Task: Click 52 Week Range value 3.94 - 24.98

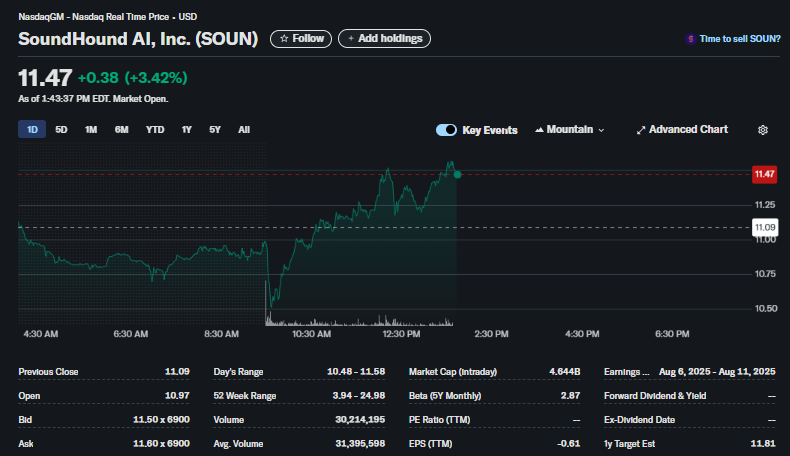Action: [x=359, y=396]
